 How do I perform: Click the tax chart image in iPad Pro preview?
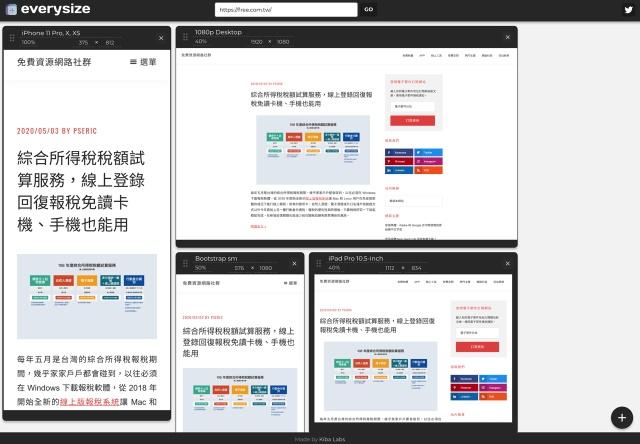tap(380, 376)
